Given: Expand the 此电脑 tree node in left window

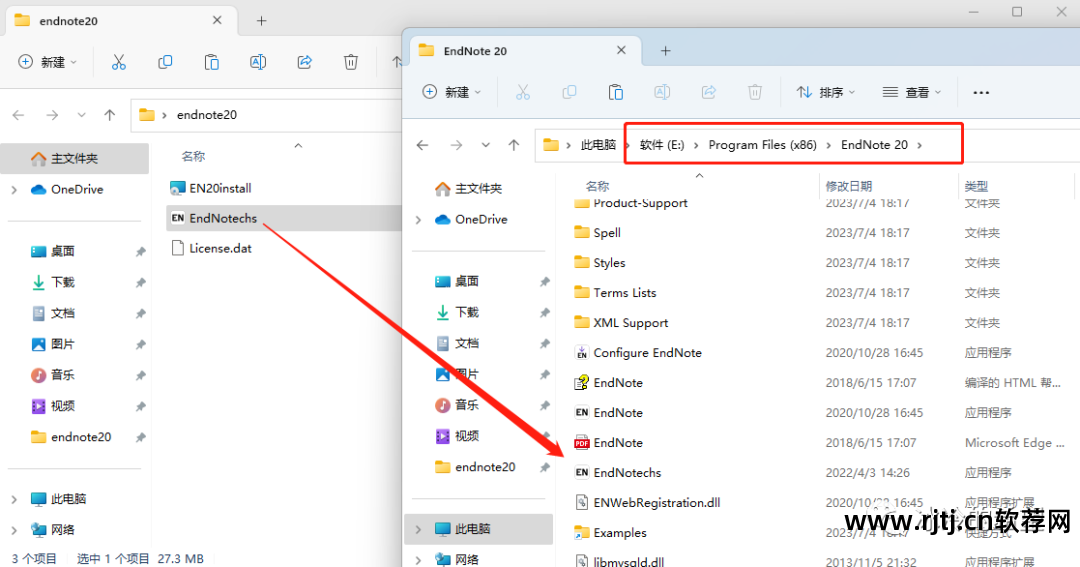Looking at the screenshot, I should pos(14,498).
